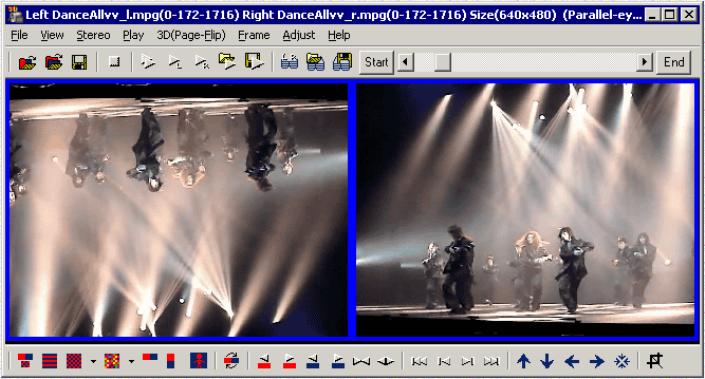The image size is (705, 379).
Task: Expand dropdown arrow next to color anaglyph icon
Action: click(131, 361)
